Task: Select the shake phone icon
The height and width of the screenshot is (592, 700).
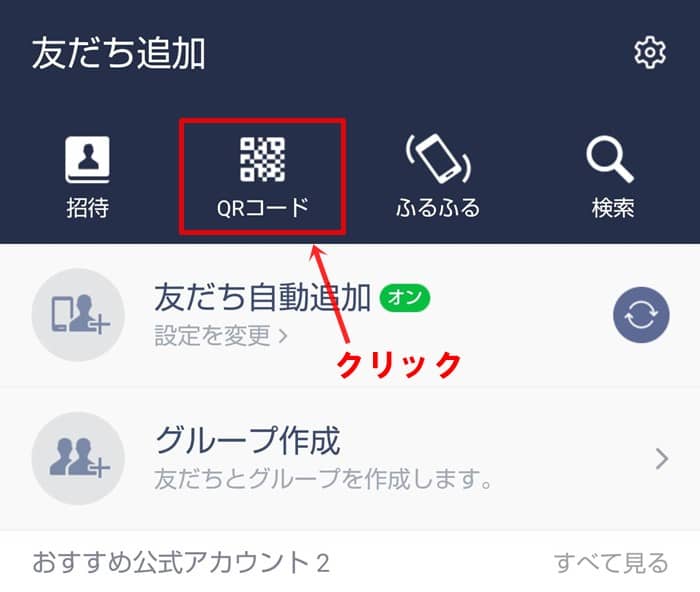Action: point(438,158)
